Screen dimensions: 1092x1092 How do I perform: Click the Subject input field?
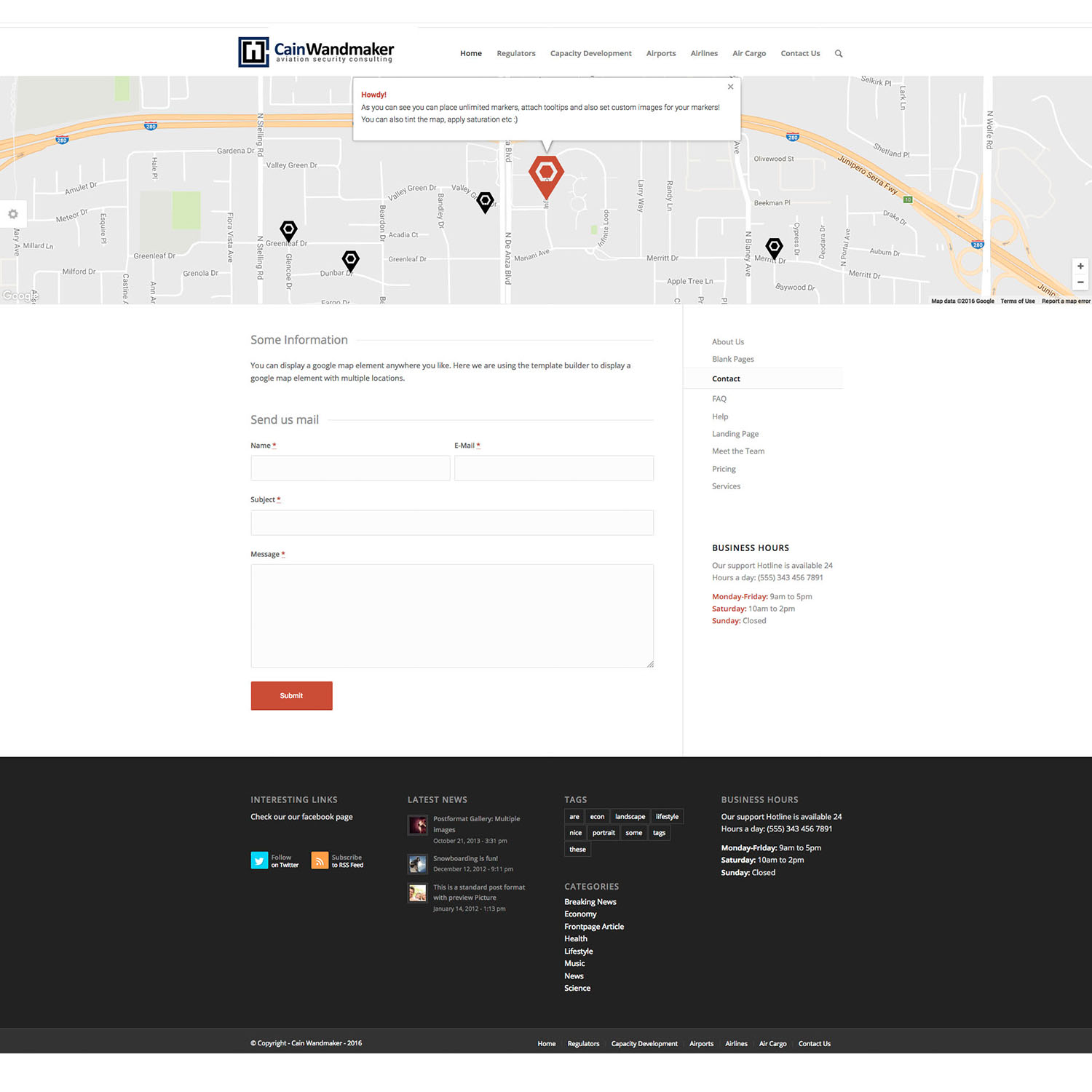click(452, 523)
